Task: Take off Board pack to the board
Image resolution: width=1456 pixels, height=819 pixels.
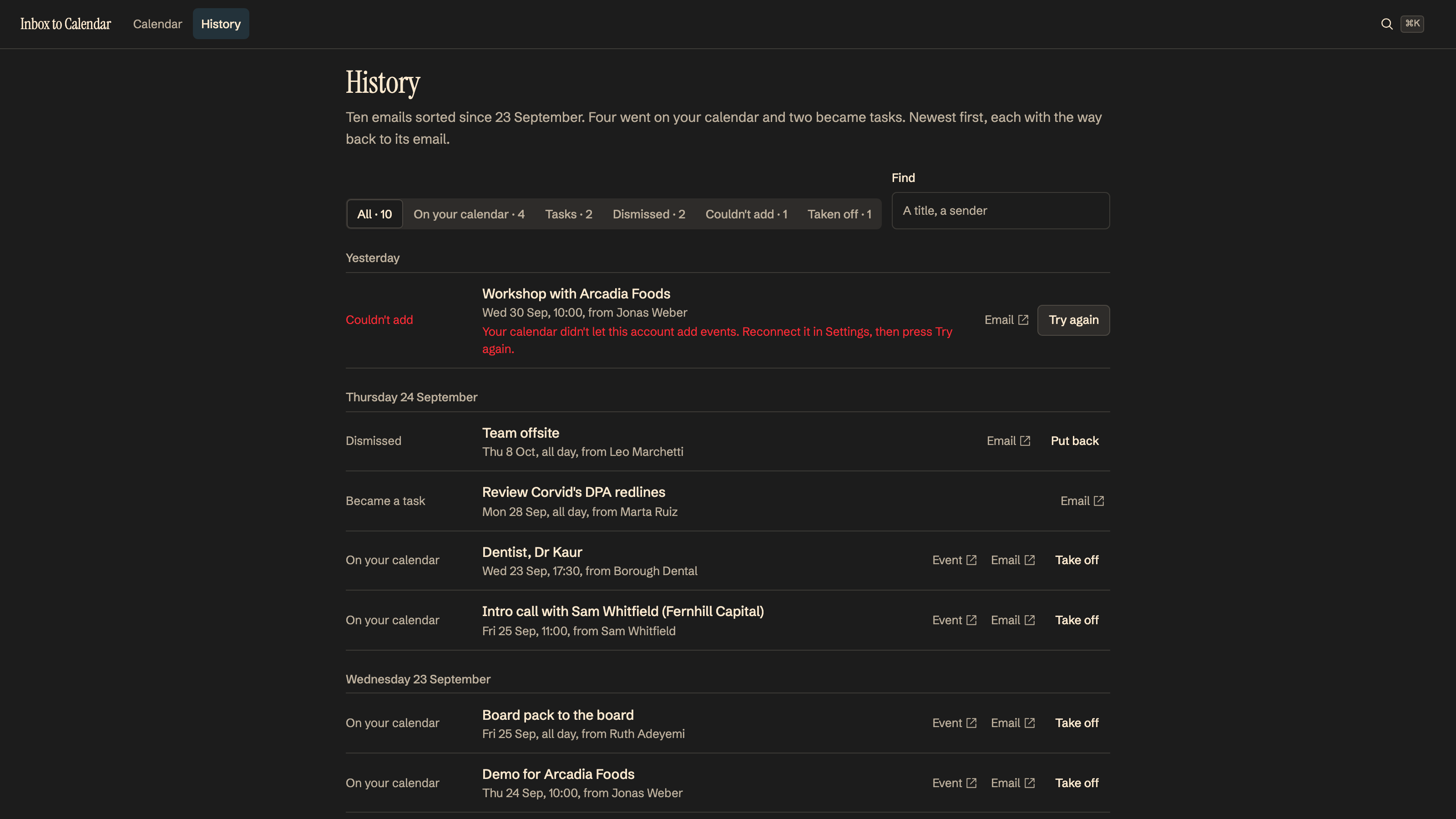Action: (x=1076, y=723)
